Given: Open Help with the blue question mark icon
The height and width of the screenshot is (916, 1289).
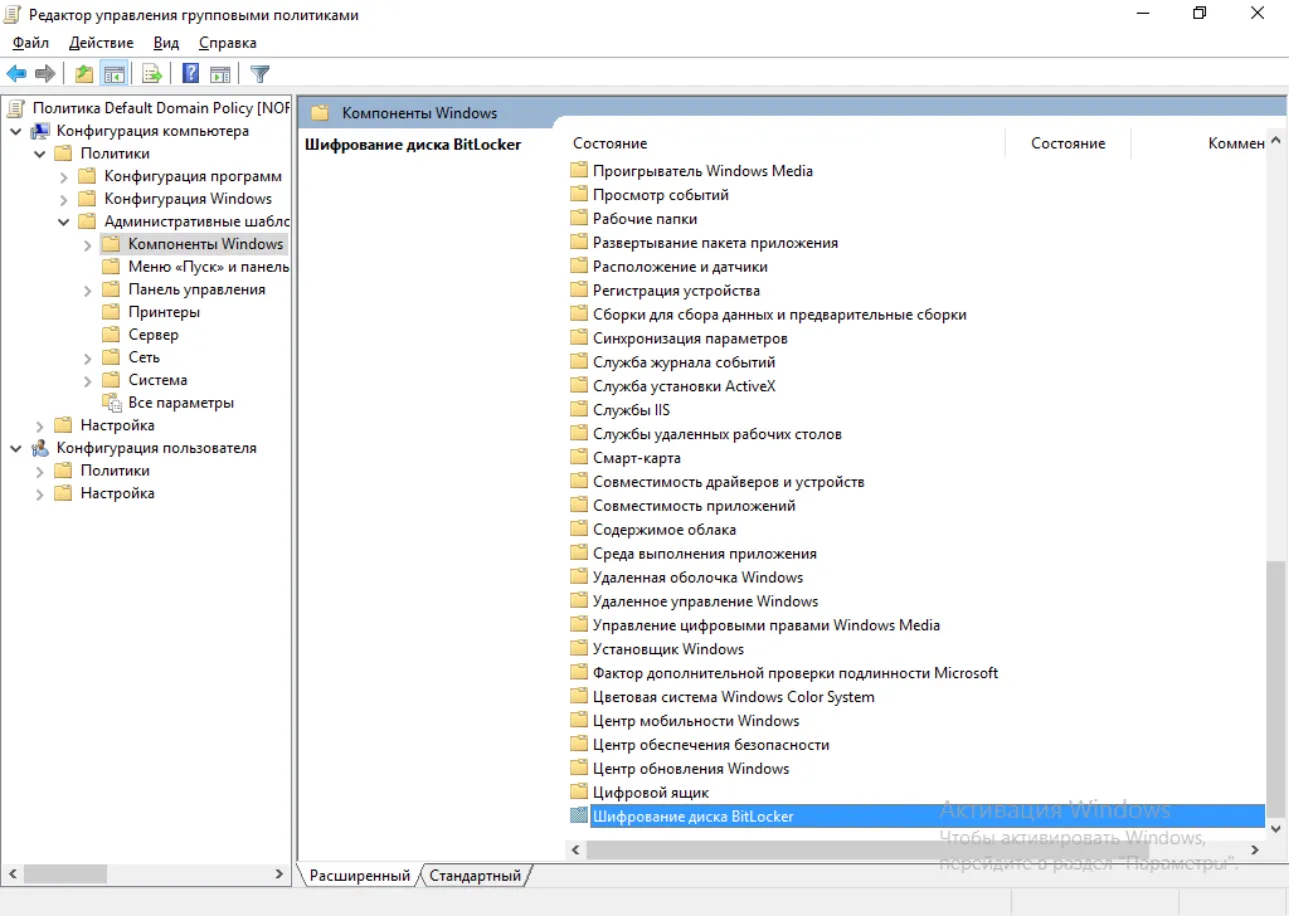Looking at the screenshot, I should click(x=190, y=74).
